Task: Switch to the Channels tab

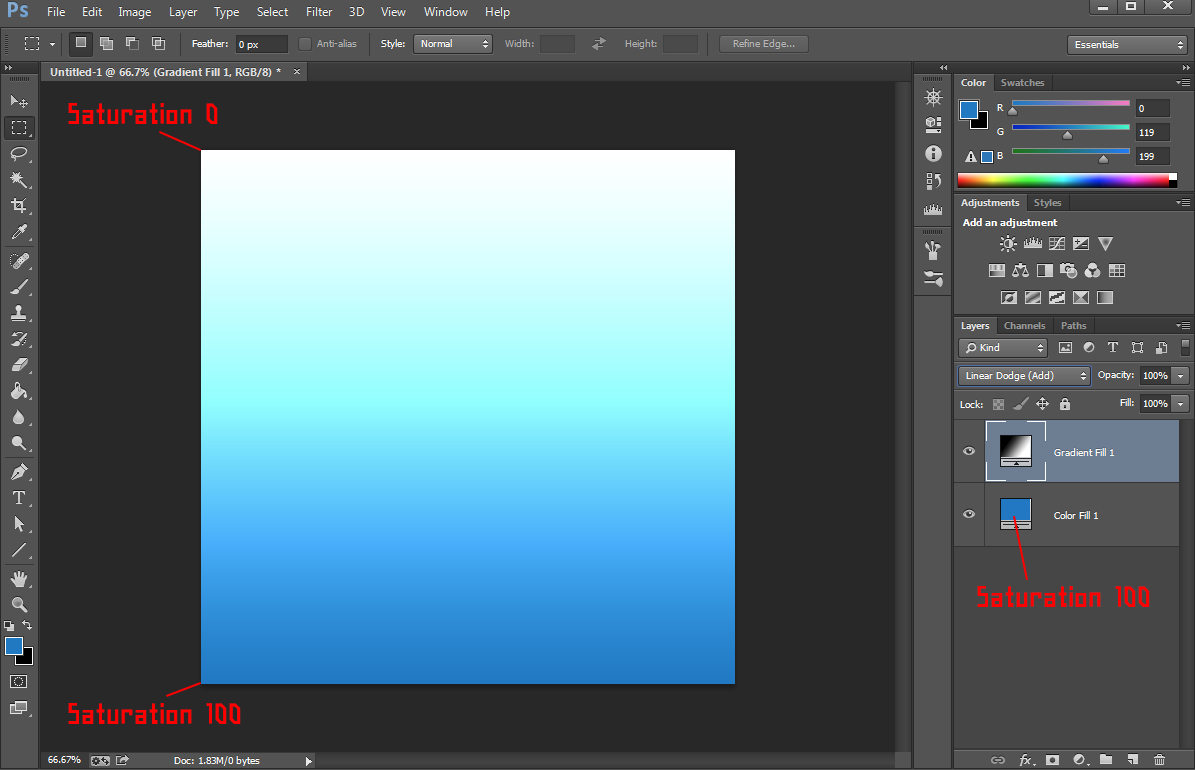Action: [1024, 326]
